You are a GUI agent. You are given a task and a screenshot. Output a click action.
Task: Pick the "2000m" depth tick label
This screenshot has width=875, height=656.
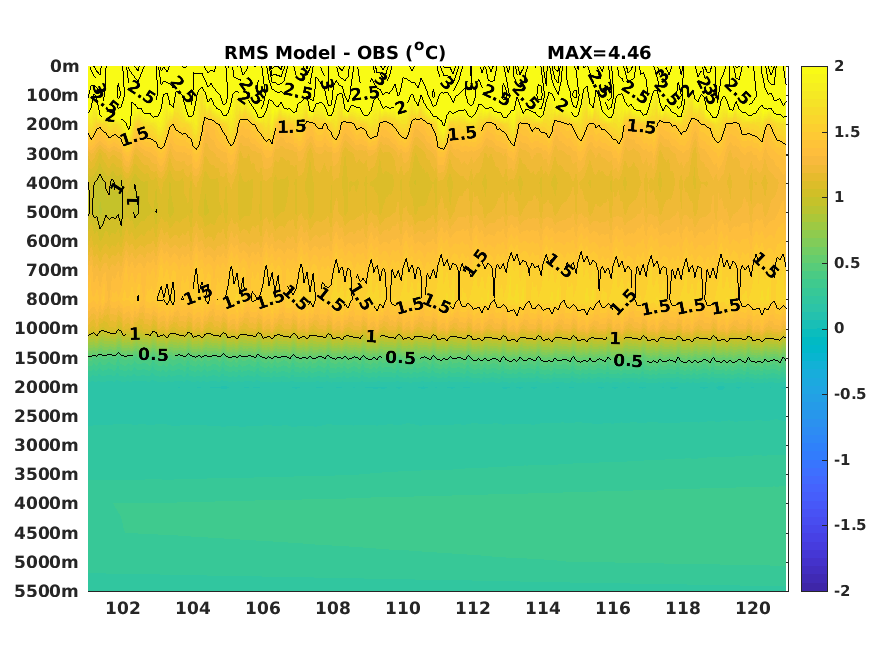(47, 387)
